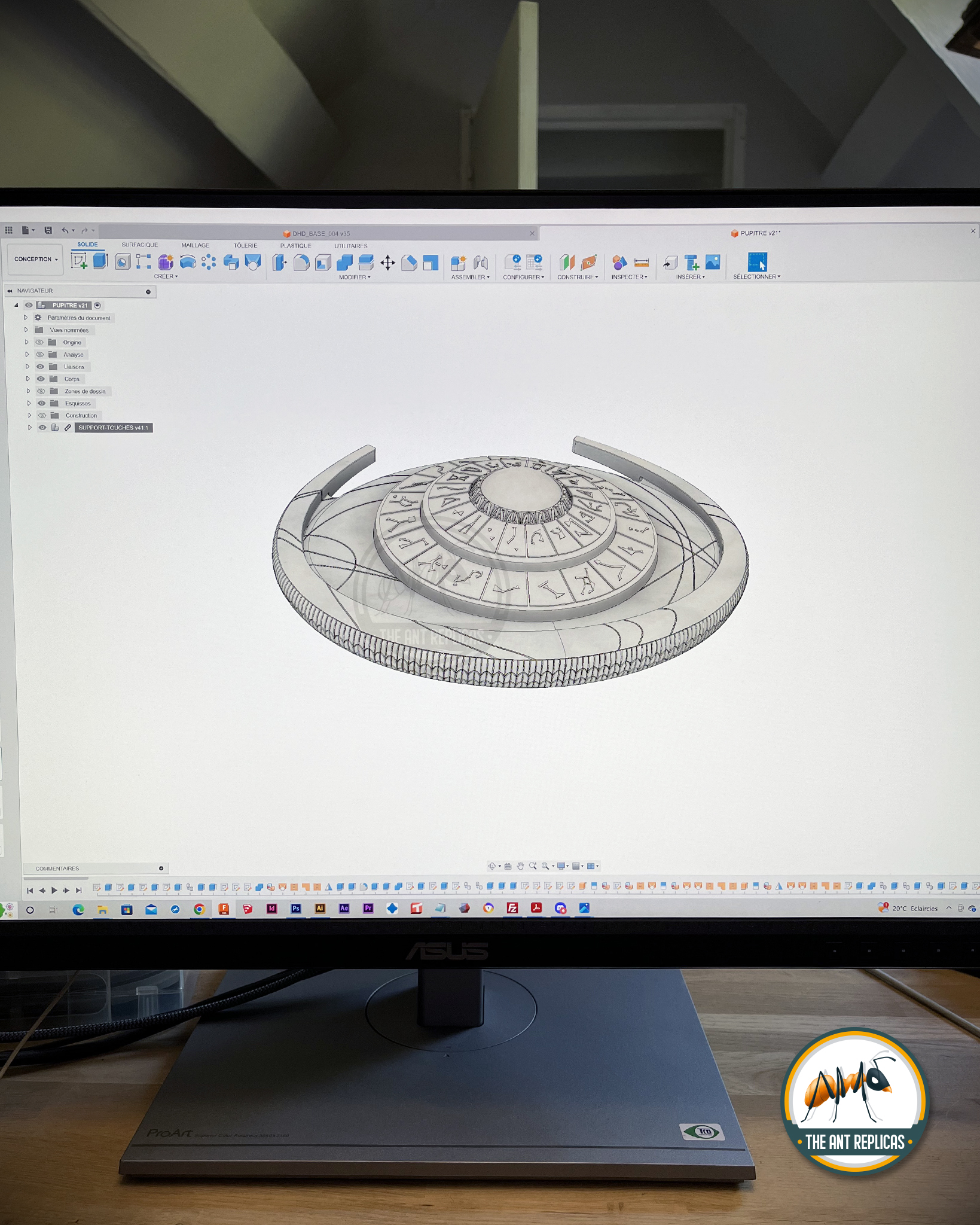
Task: Open Photoshop from the taskbar
Action: [296, 909]
